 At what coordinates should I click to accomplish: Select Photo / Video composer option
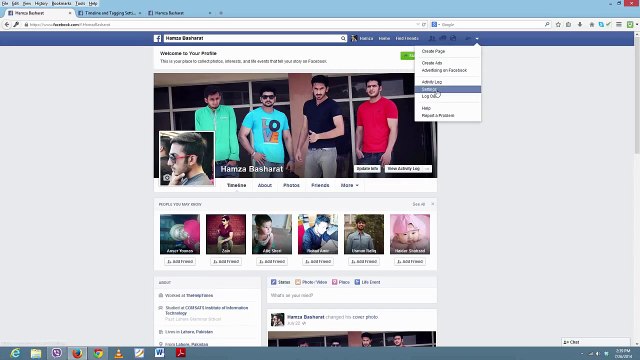(311, 282)
